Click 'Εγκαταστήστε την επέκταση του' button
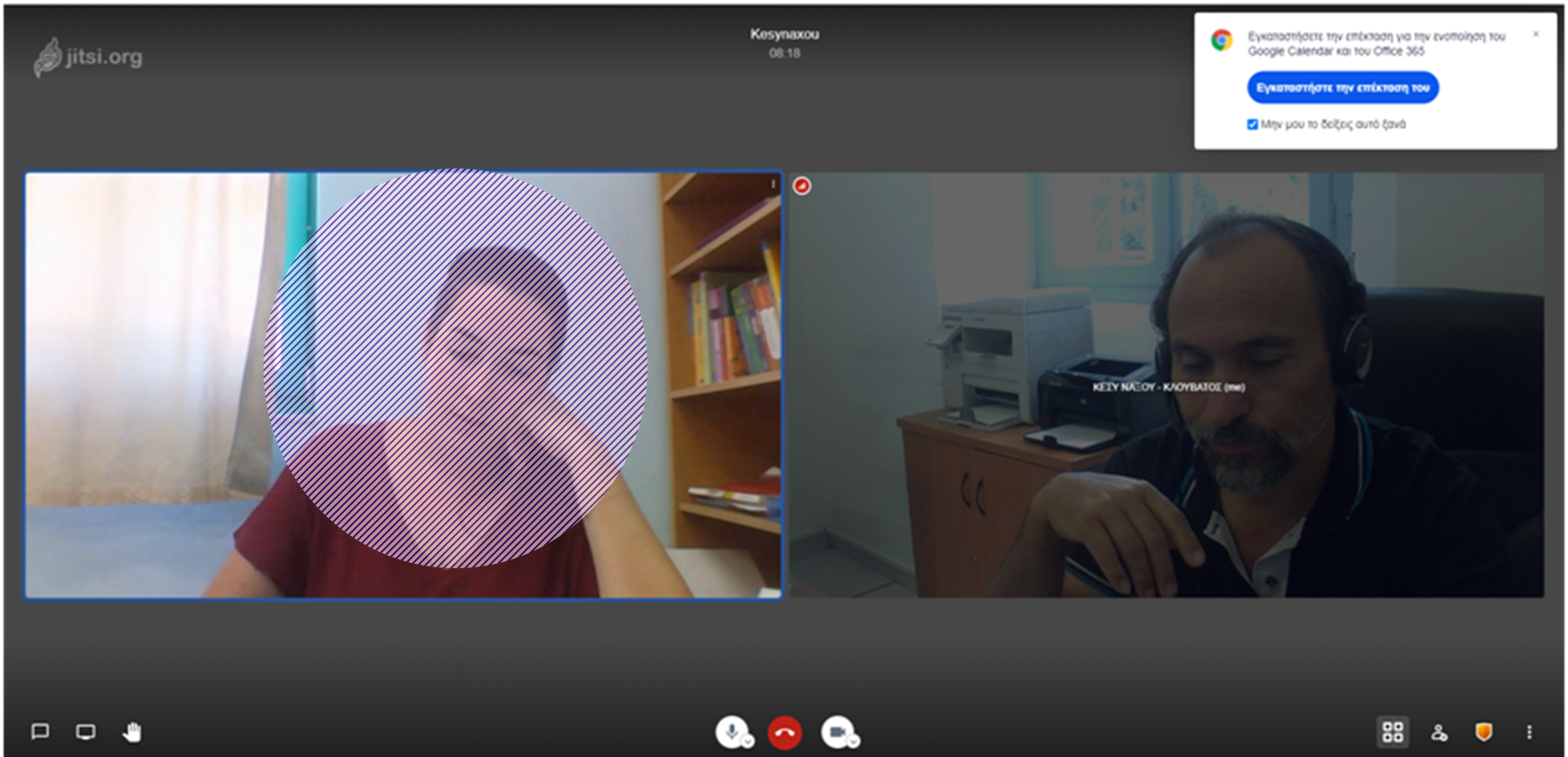This screenshot has width=1568, height=757. coord(1342,87)
